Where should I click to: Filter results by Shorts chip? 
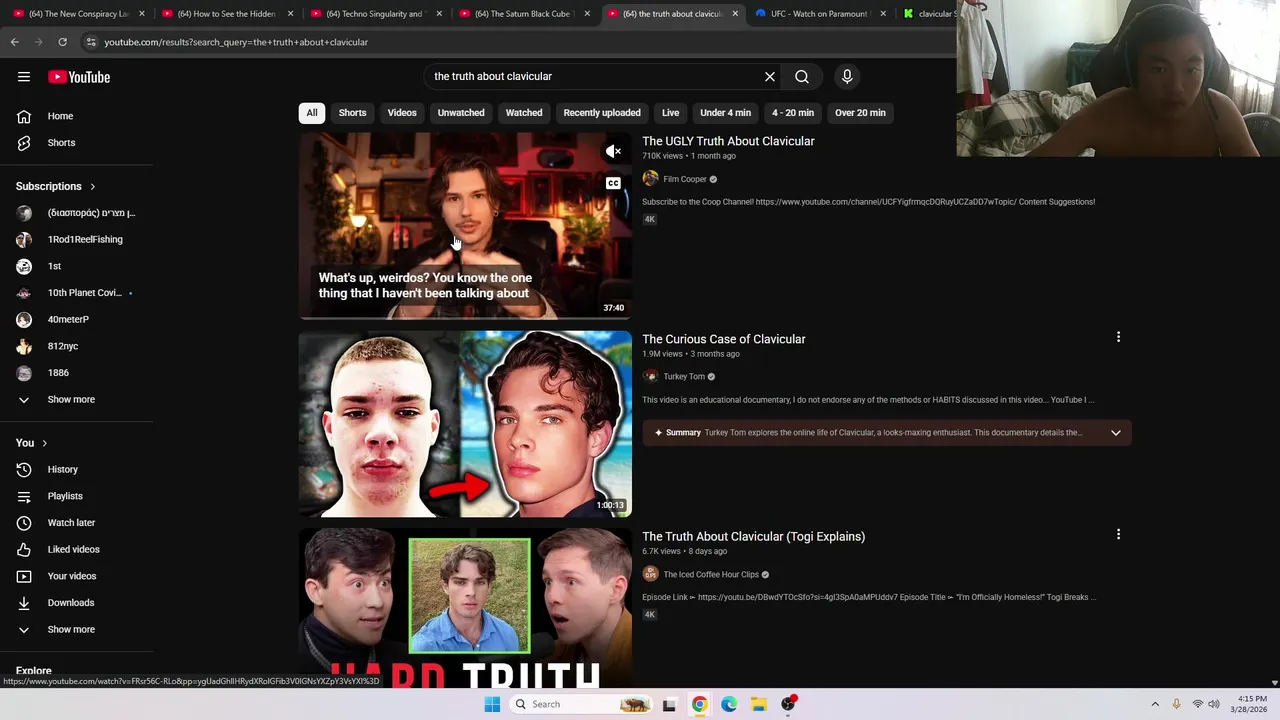click(x=352, y=113)
